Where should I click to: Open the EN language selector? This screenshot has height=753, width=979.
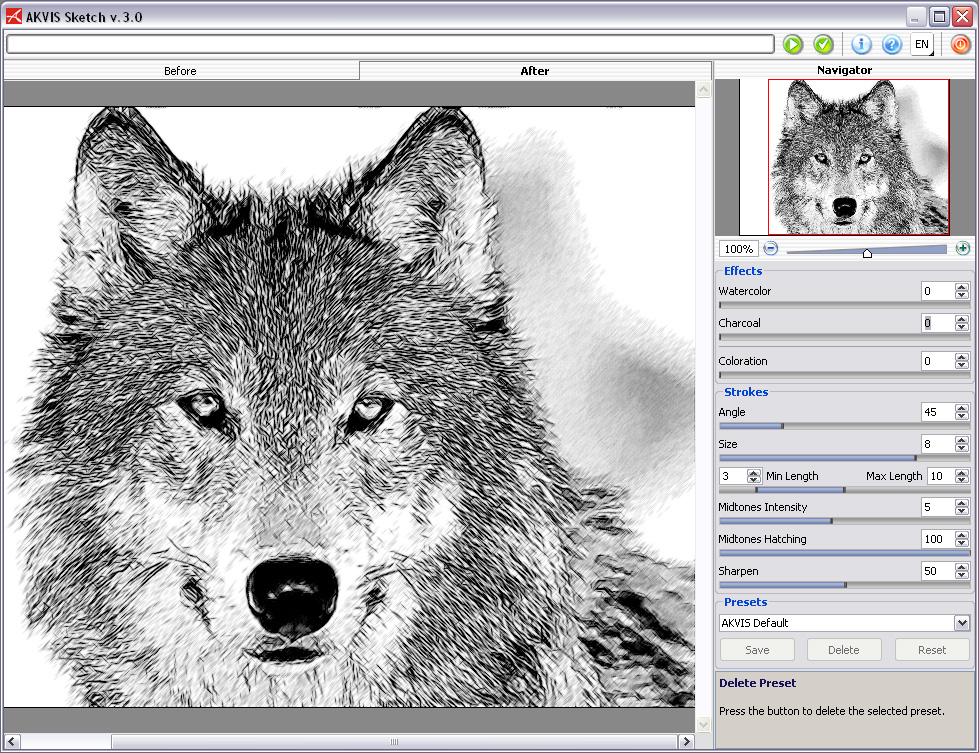point(922,44)
